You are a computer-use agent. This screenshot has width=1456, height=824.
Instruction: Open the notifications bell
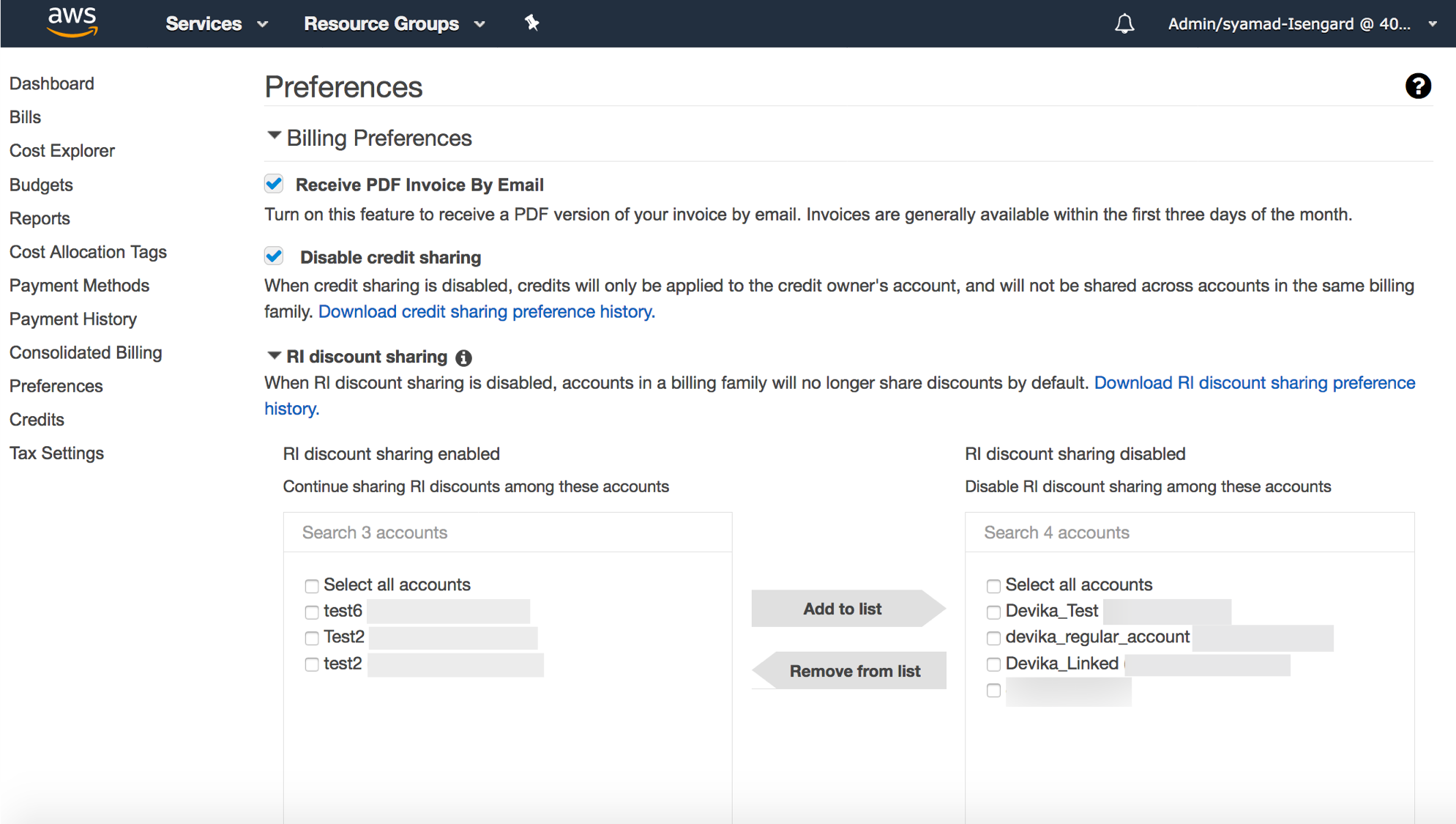(x=1124, y=24)
